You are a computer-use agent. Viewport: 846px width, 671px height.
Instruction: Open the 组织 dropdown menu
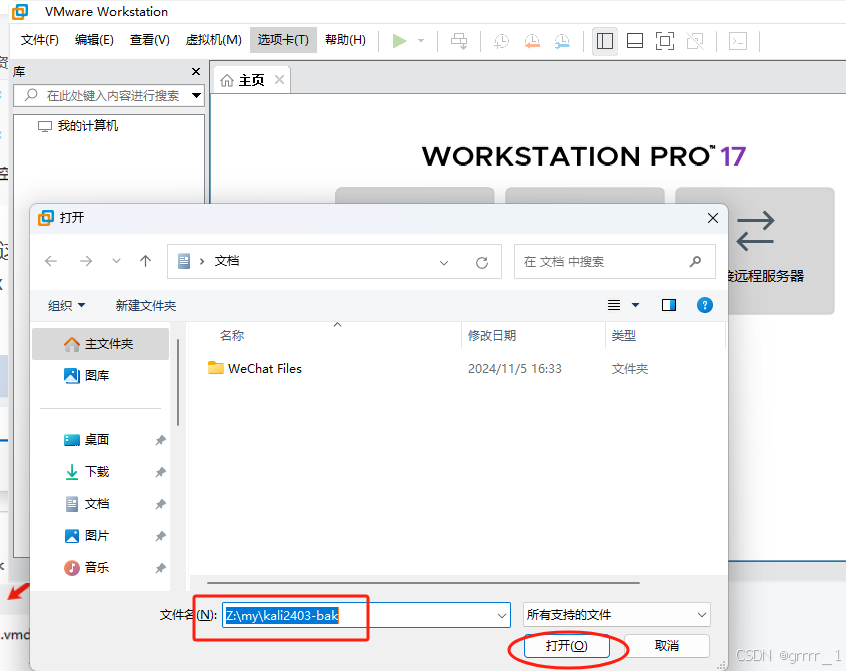pos(66,305)
